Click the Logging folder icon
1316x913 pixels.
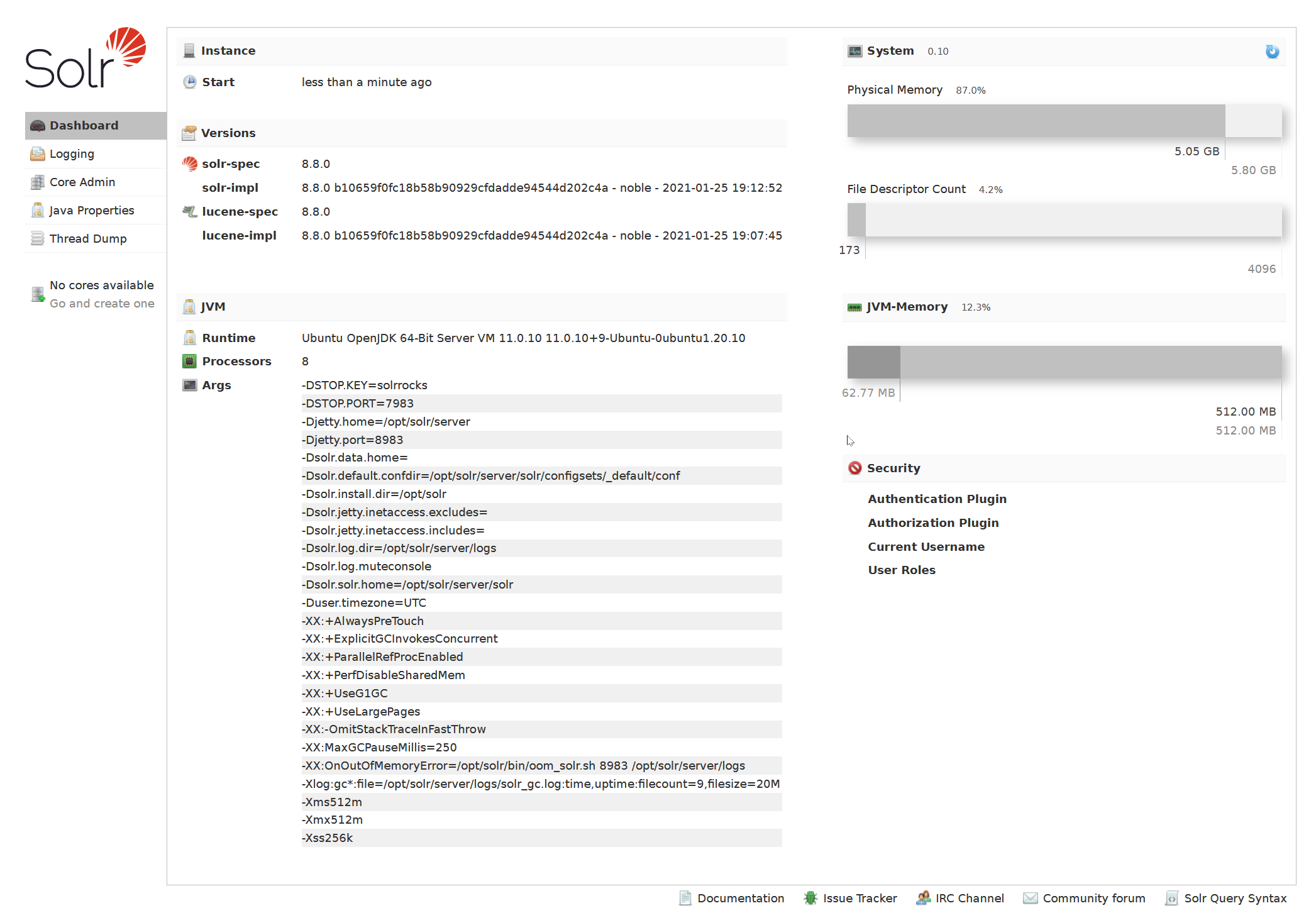click(38, 154)
